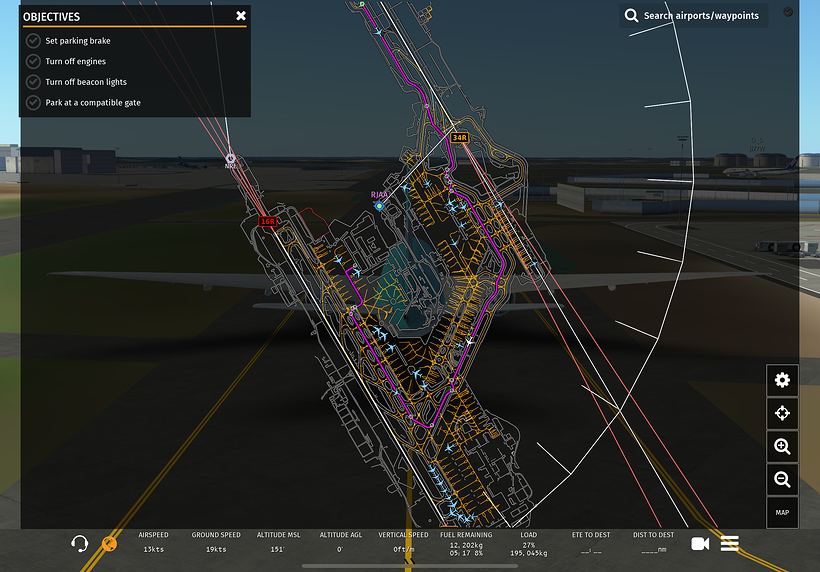Check the Set parking brake objective
The height and width of the screenshot is (572, 820).
tap(33, 41)
